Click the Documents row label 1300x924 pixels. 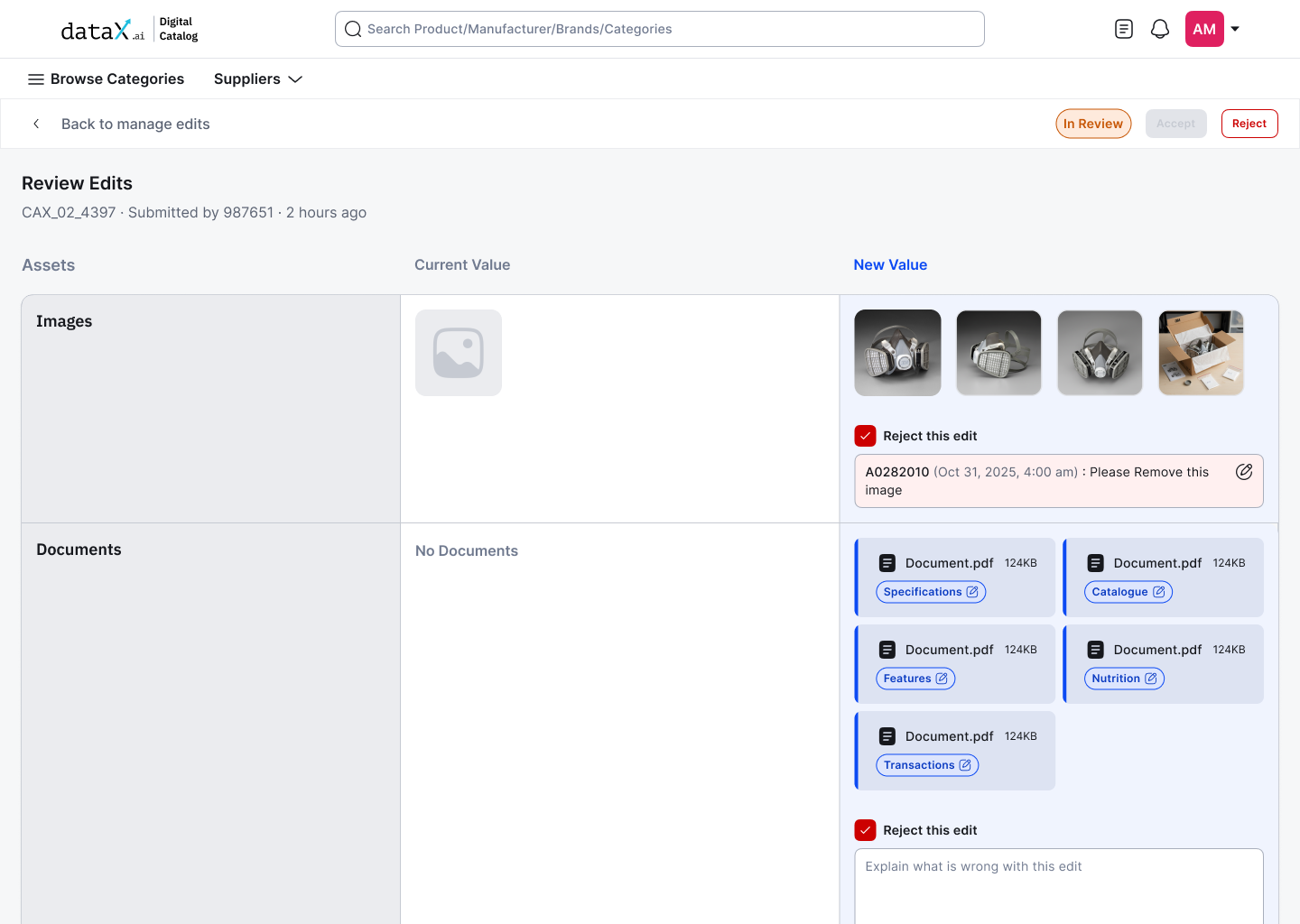(79, 550)
